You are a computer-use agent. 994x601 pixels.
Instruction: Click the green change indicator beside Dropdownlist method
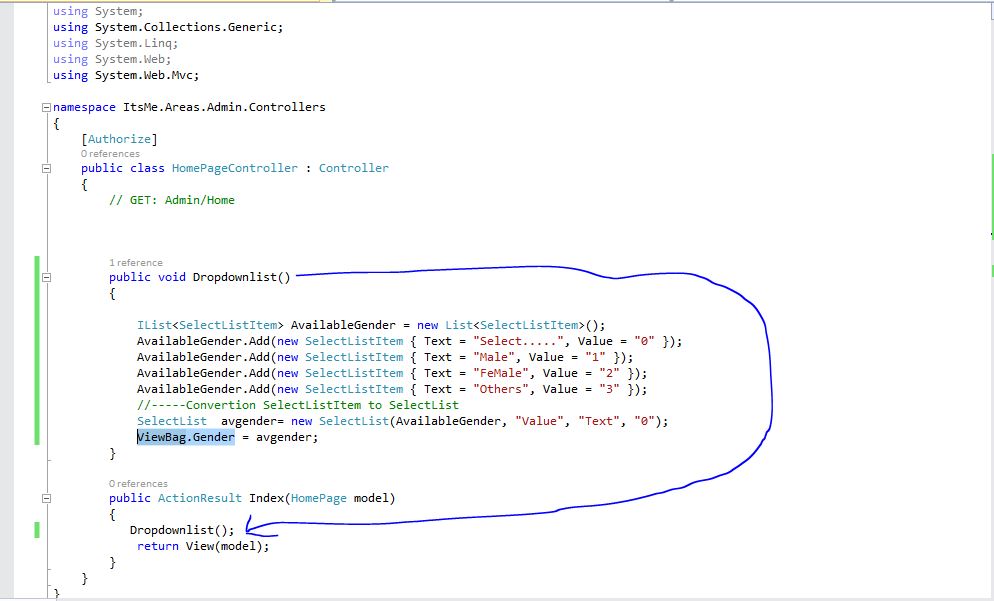point(36,350)
